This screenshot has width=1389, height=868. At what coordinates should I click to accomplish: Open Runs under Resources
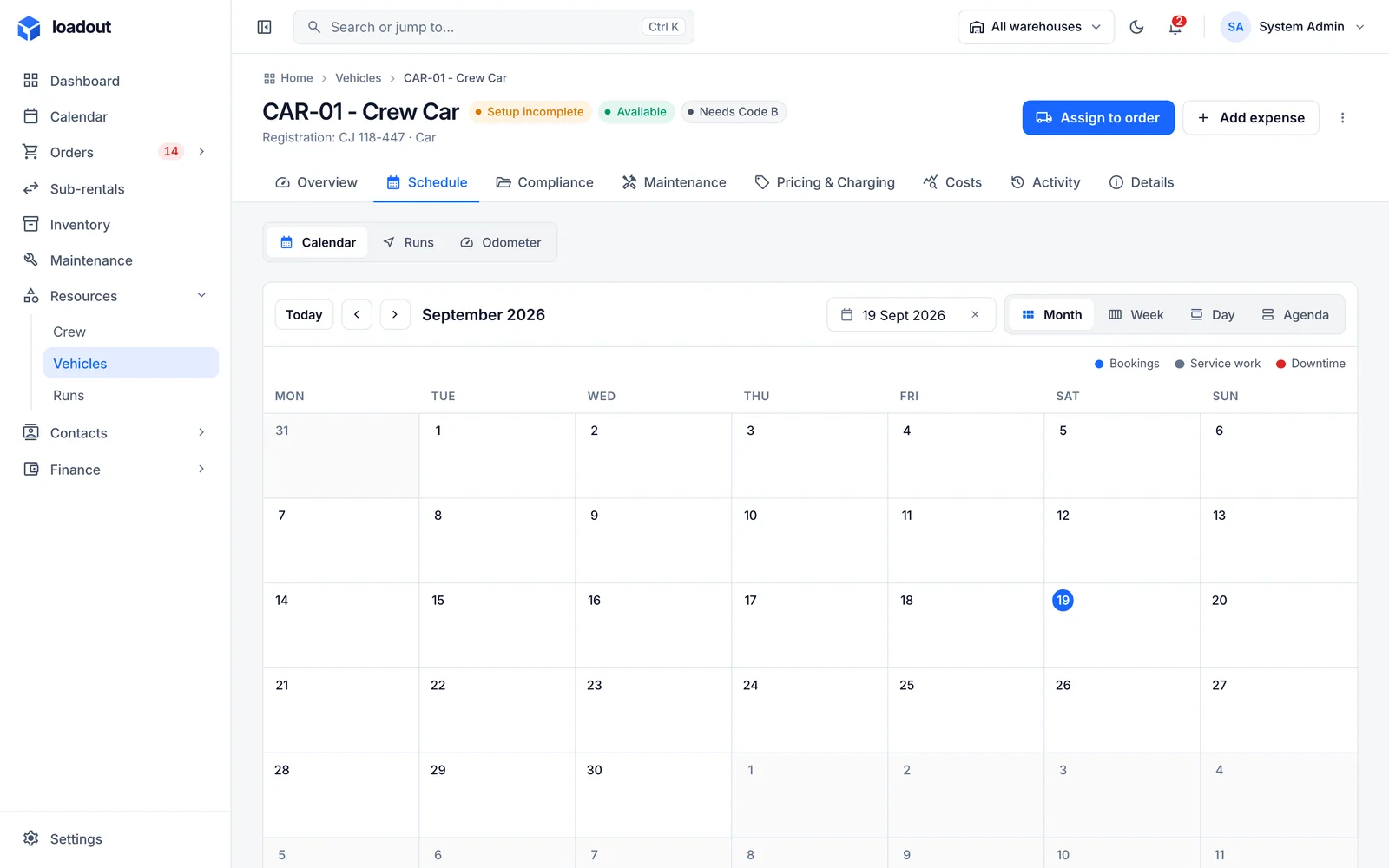coord(131,396)
